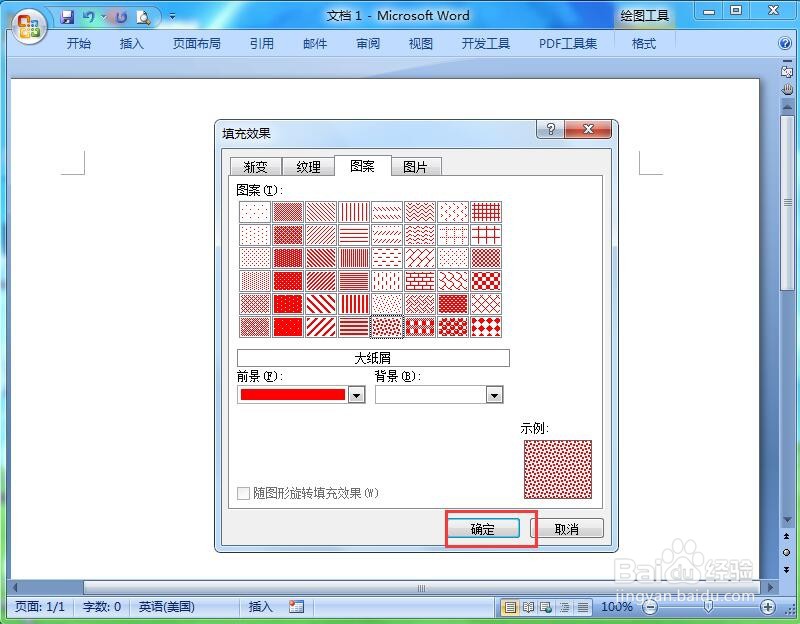Select the top-left sparse dots pattern
The height and width of the screenshot is (624, 800).
click(x=255, y=212)
